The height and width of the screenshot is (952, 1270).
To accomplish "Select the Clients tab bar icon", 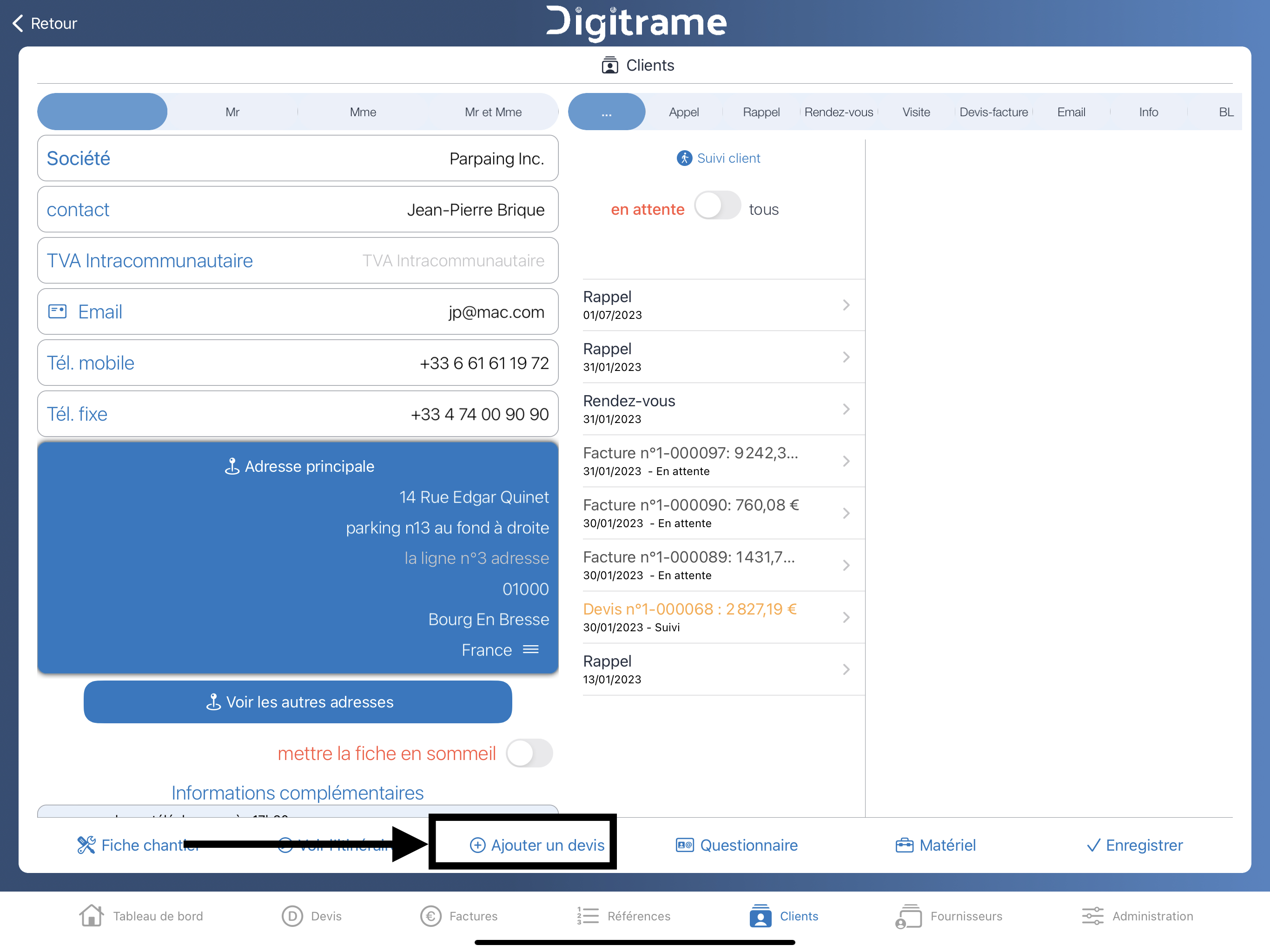I will 761,916.
